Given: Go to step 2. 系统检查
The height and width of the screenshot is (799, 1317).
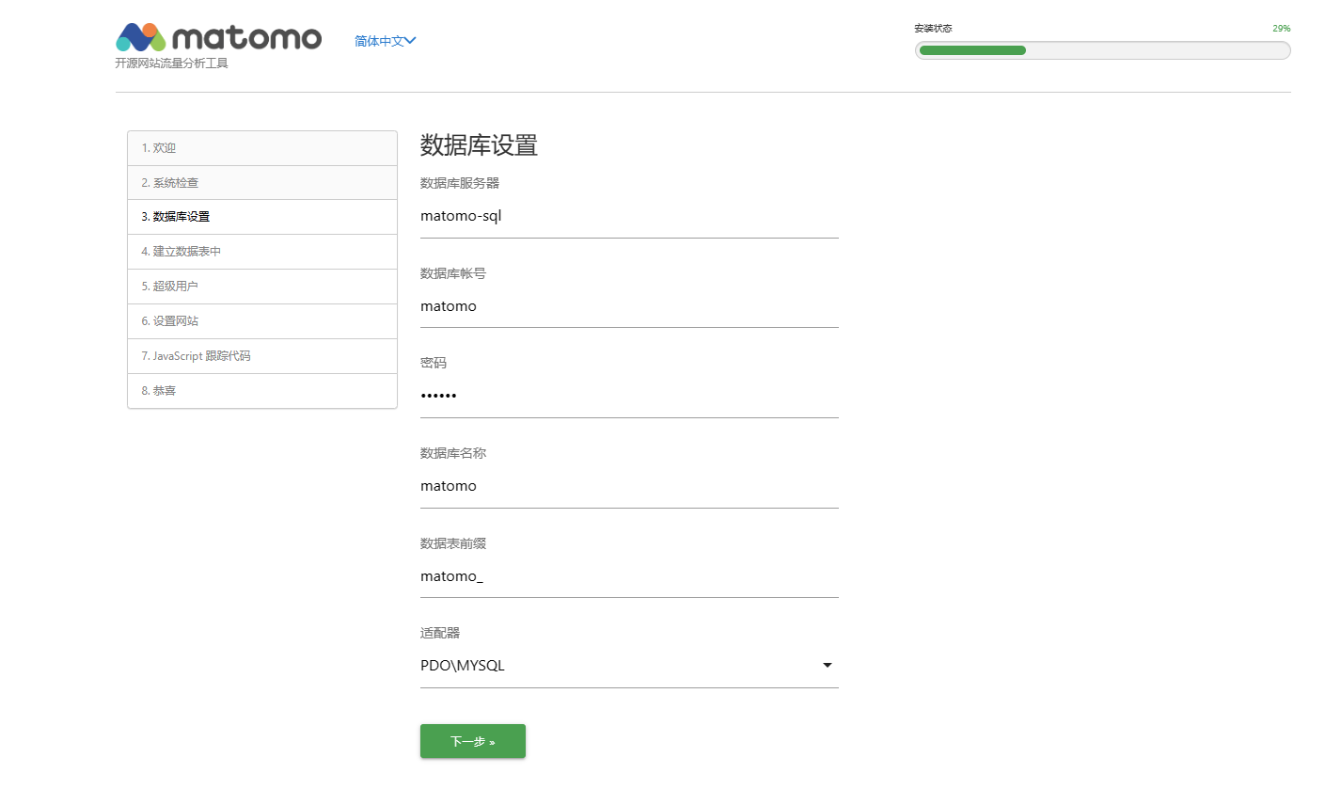Looking at the screenshot, I should [262, 183].
